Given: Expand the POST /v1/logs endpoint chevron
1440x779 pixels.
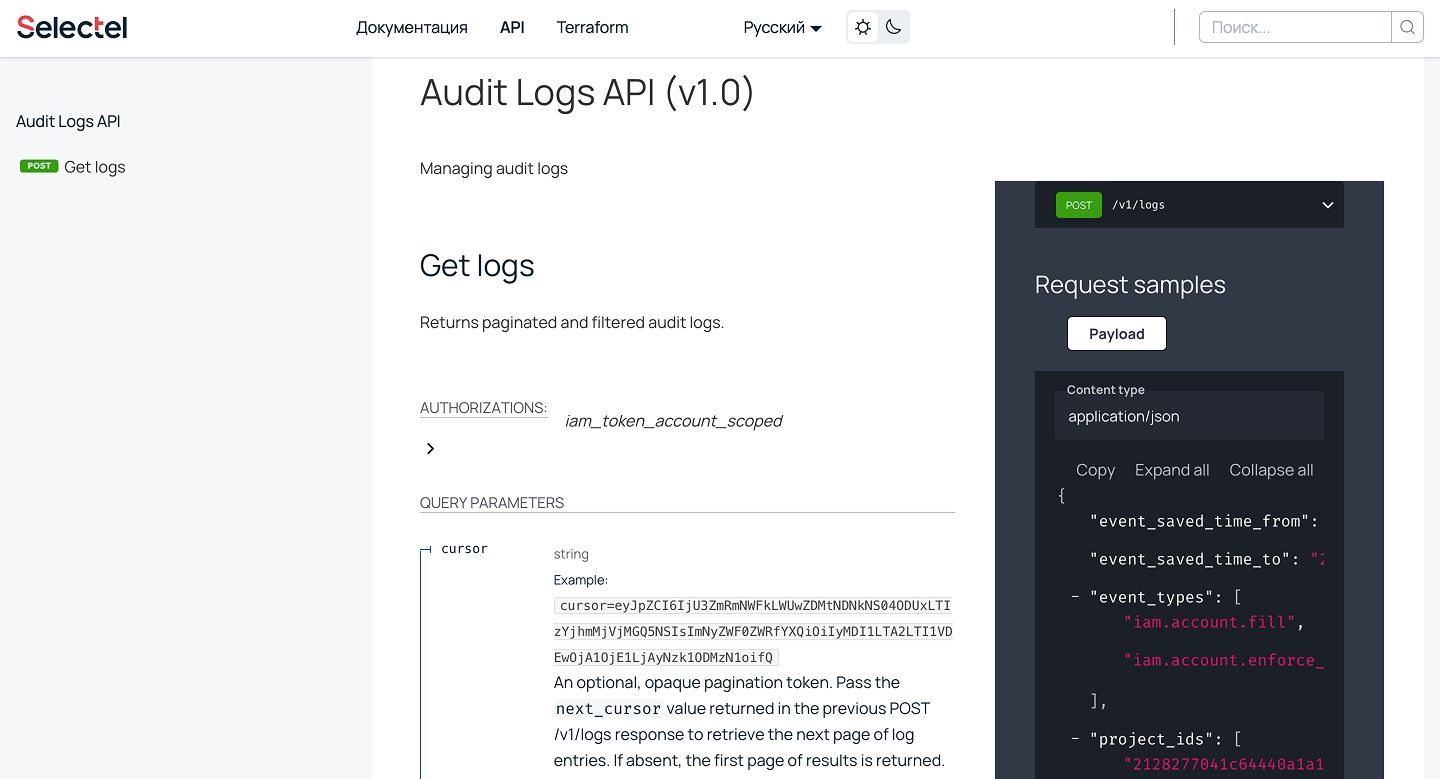Looking at the screenshot, I should 1327,205.
